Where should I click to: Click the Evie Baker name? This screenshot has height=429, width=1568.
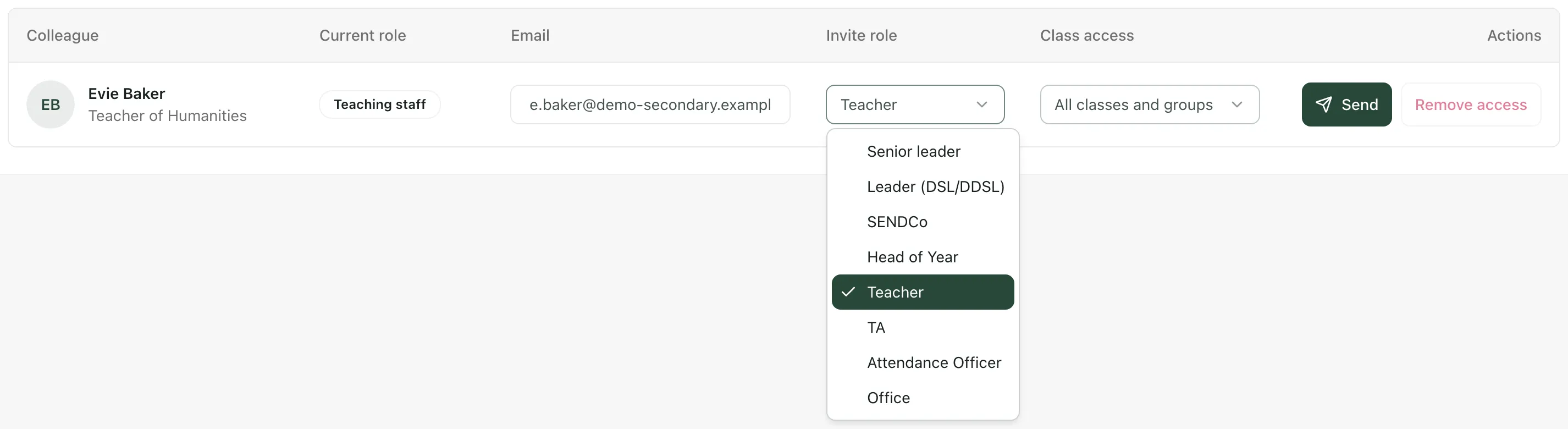pos(126,94)
